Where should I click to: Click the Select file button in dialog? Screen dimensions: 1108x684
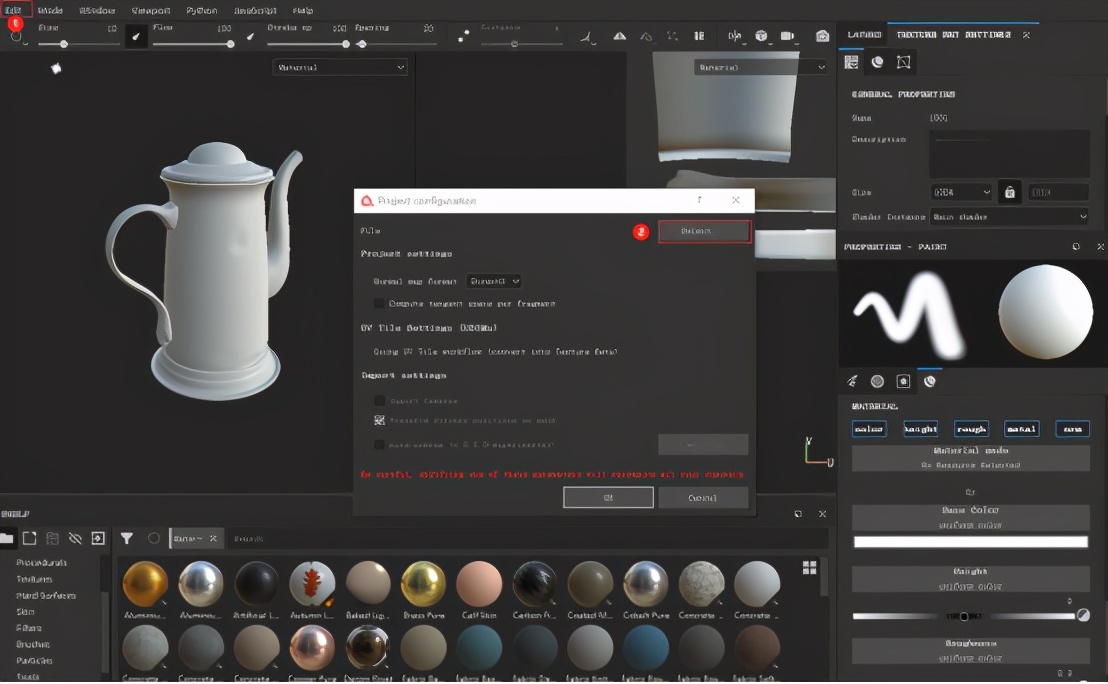[x=704, y=232]
